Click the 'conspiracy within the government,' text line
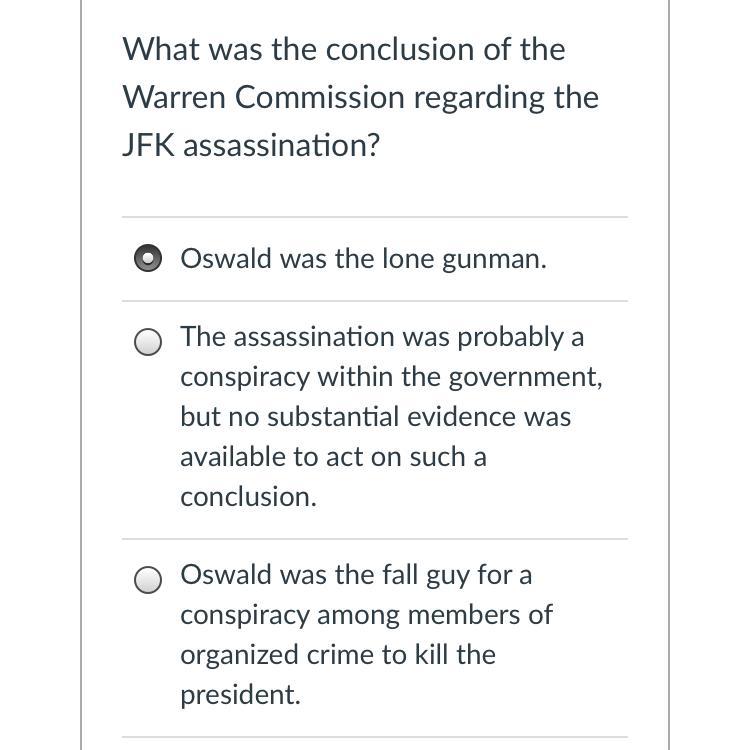Screen dimensions: 746x750 [391, 377]
